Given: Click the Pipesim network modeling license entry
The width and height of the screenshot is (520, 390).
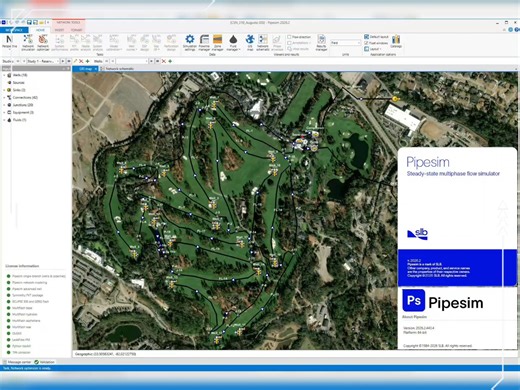Looking at the screenshot, I should 29,282.
